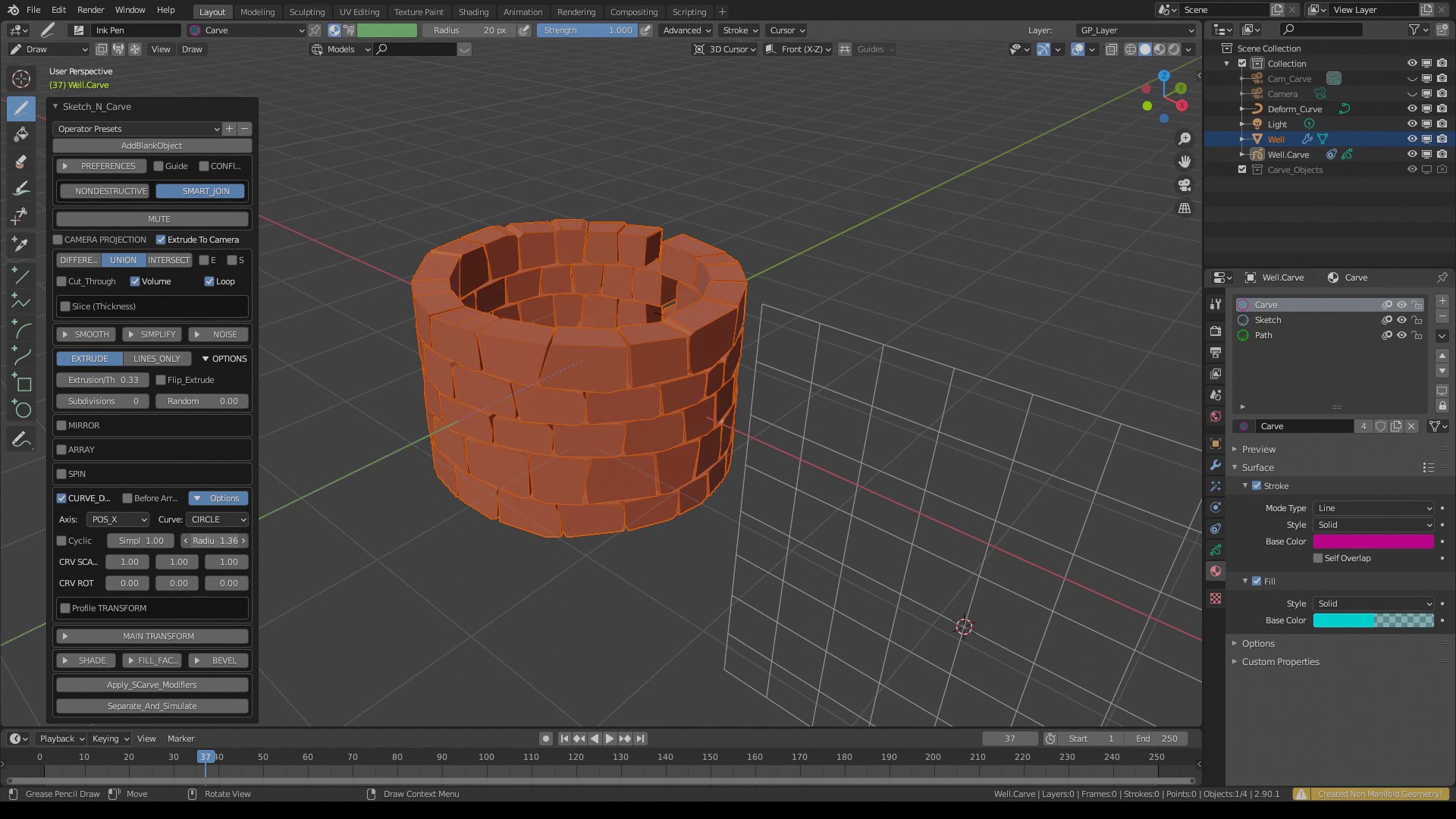Select the Circle primitive tool
The width and height of the screenshot is (1456, 819).
[x=21, y=410]
